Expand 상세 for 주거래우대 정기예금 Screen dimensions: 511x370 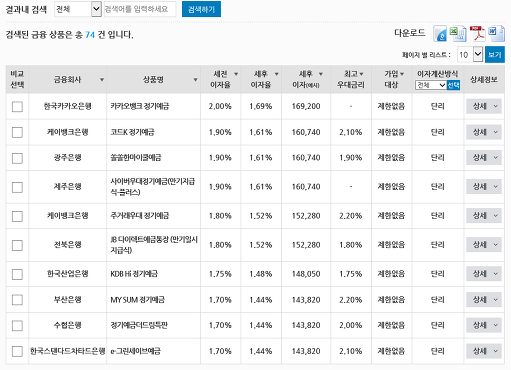click(484, 216)
